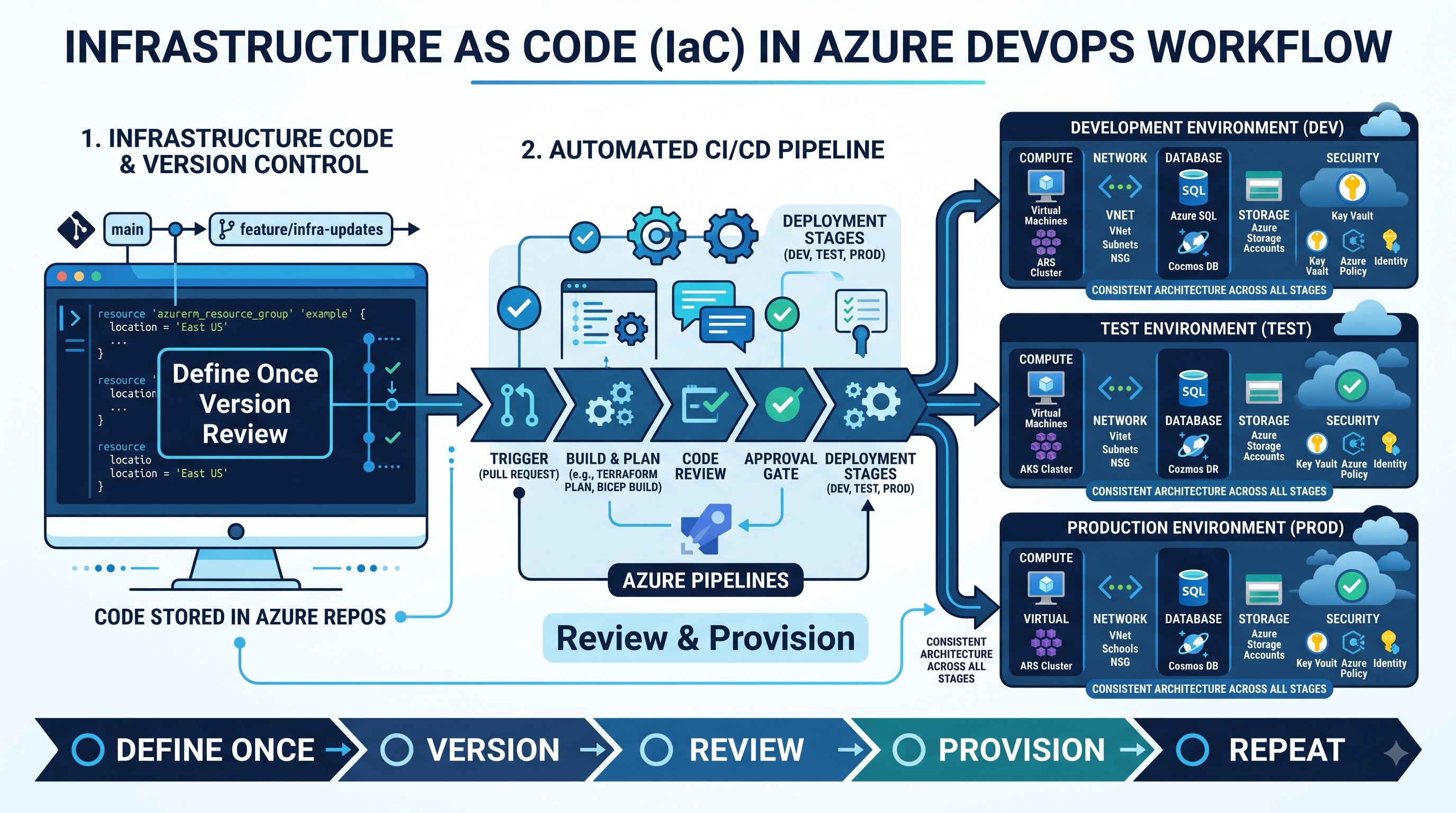The width and height of the screenshot is (1456, 813).
Task: Click the DEFINE ONCE step circle
Action: click(88, 749)
